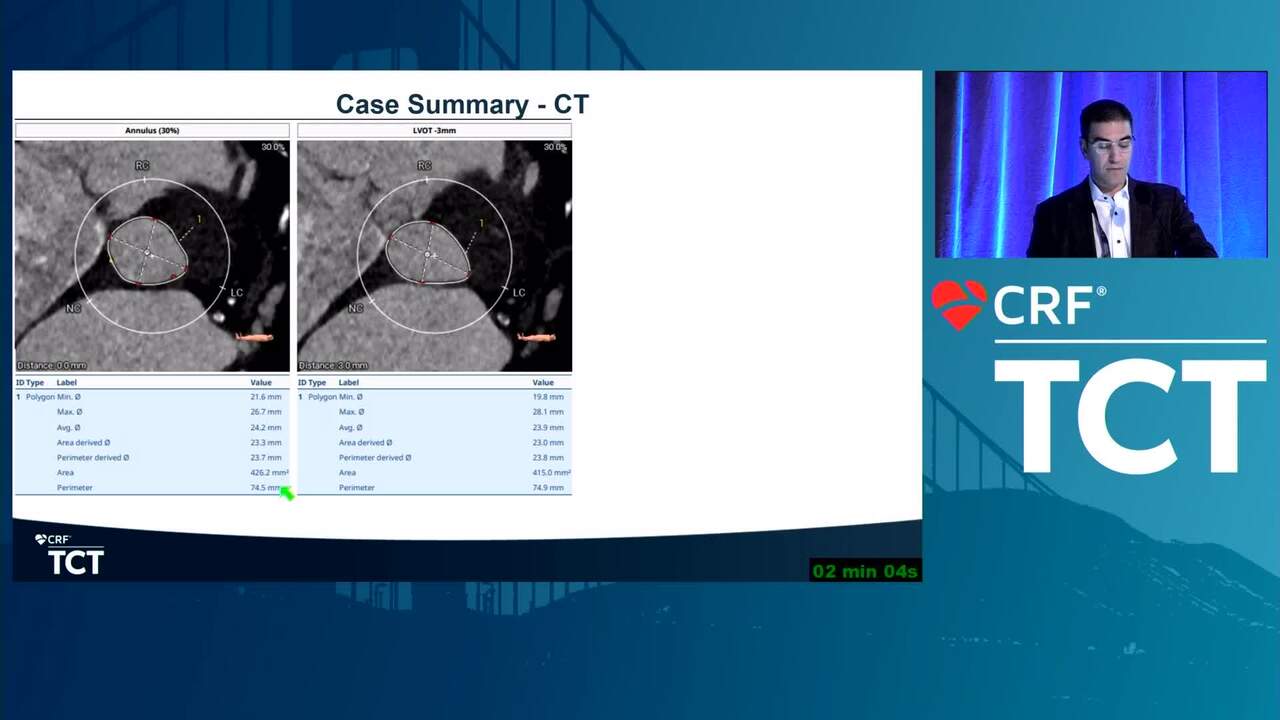Click the LVOT Perimeter derived Ø value 23.8 mm

coord(548,457)
